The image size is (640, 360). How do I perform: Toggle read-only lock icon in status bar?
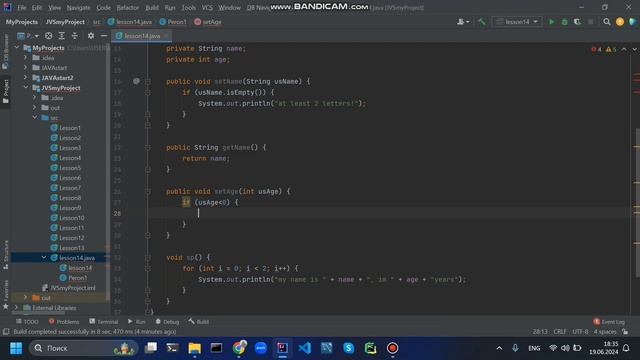[x=625, y=332]
